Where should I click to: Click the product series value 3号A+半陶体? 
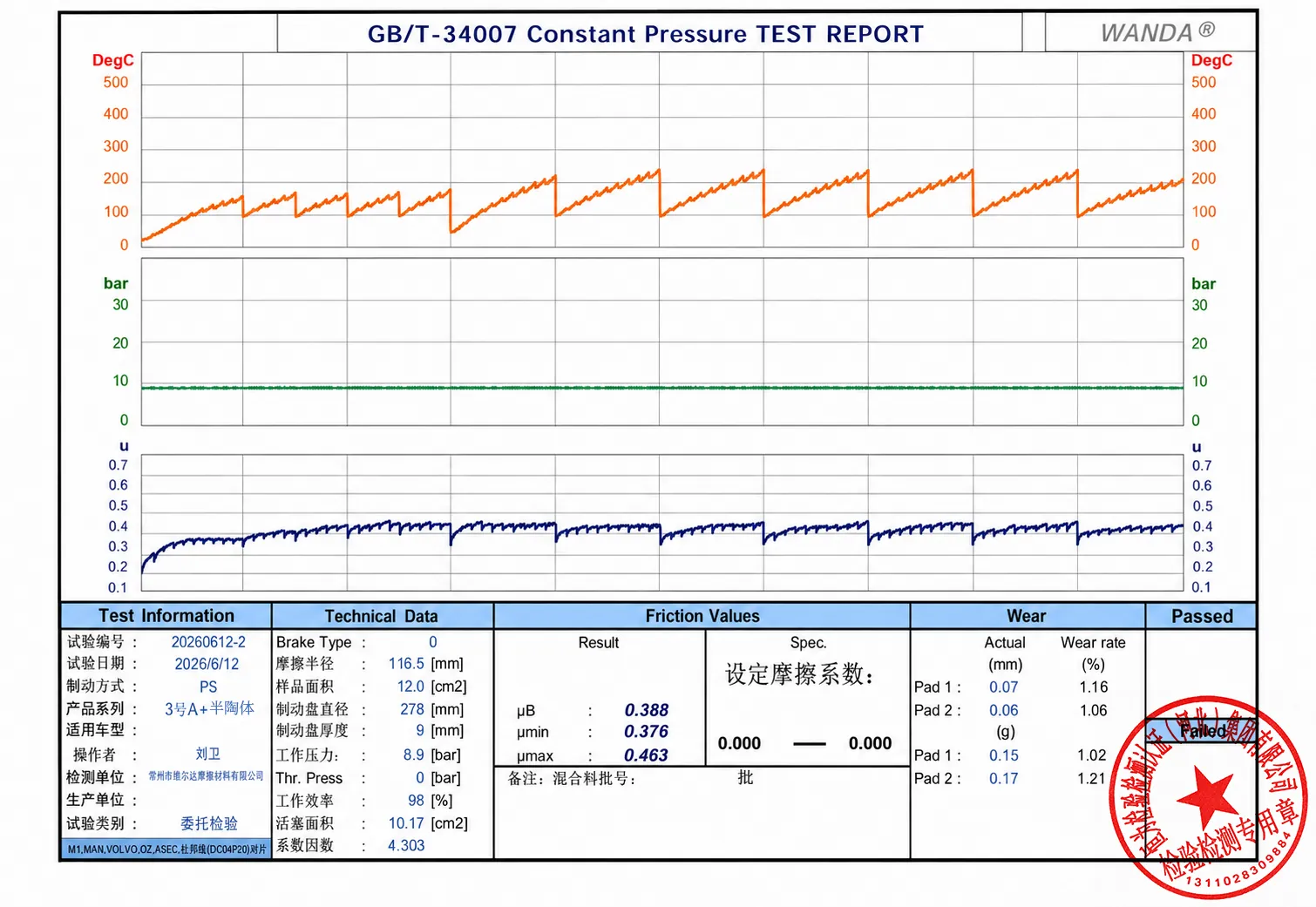[x=209, y=708]
